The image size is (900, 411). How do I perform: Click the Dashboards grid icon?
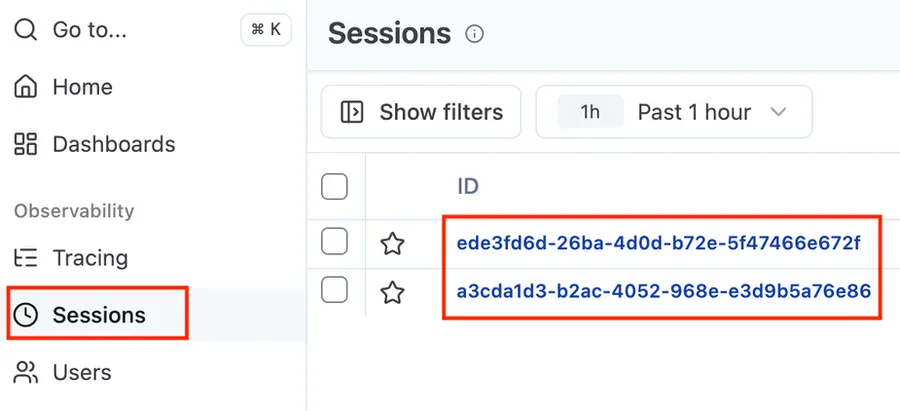pyautogui.click(x=26, y=144)
